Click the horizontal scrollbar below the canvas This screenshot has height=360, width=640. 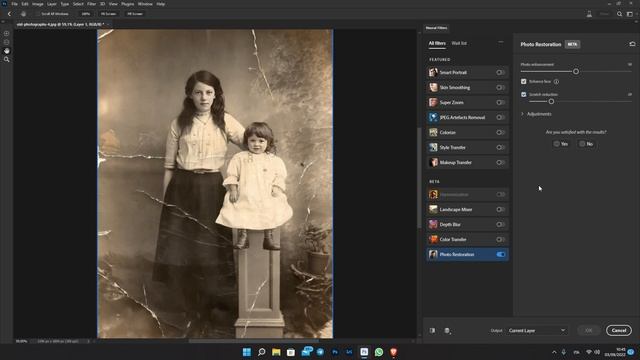pyautogui.click(x=253, y=341)
